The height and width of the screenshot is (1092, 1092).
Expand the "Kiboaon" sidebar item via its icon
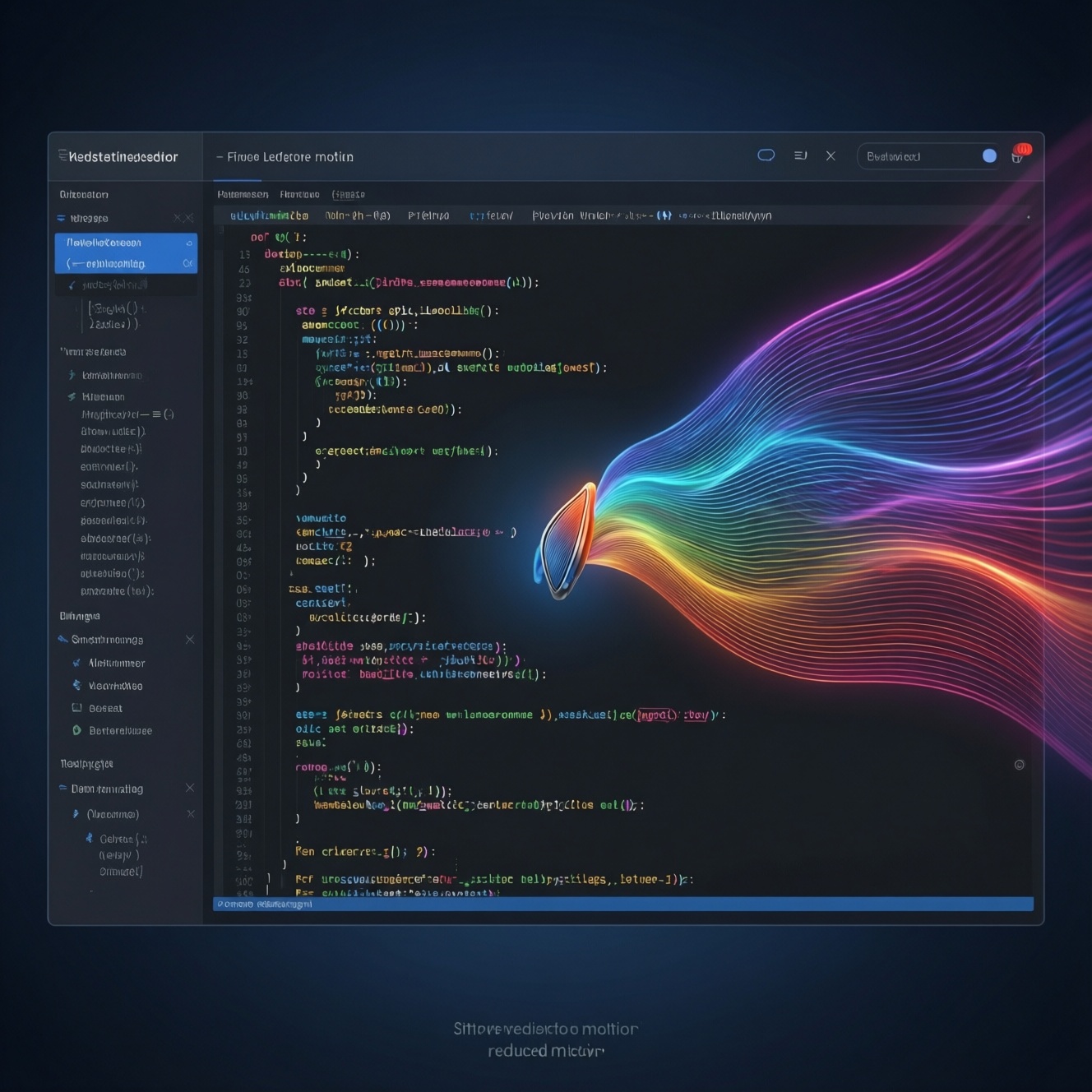(72, 396)
